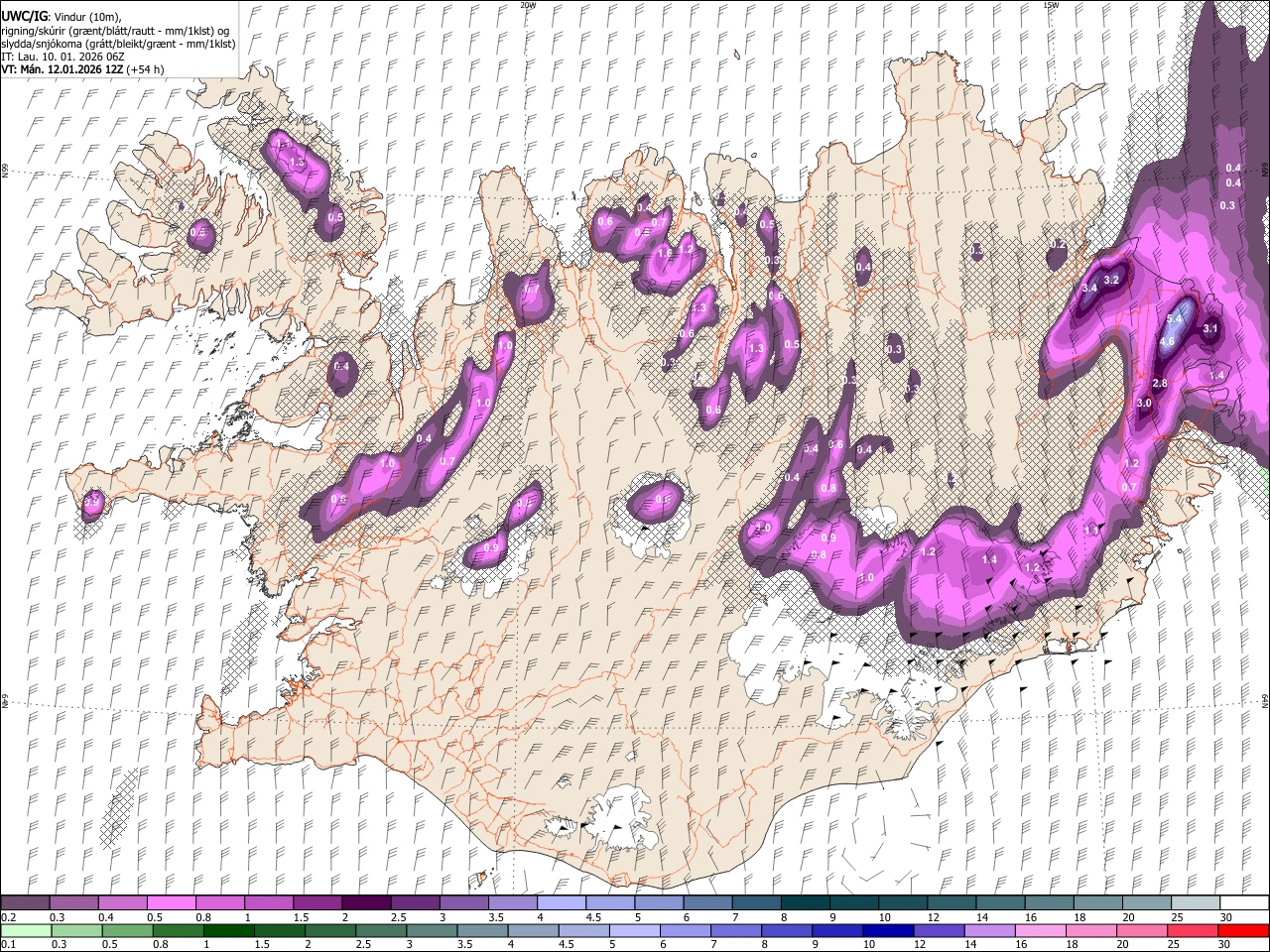The image size is (1270, 952).
Task: Click the '20W' longitude label
Action: tap(528, 5)
